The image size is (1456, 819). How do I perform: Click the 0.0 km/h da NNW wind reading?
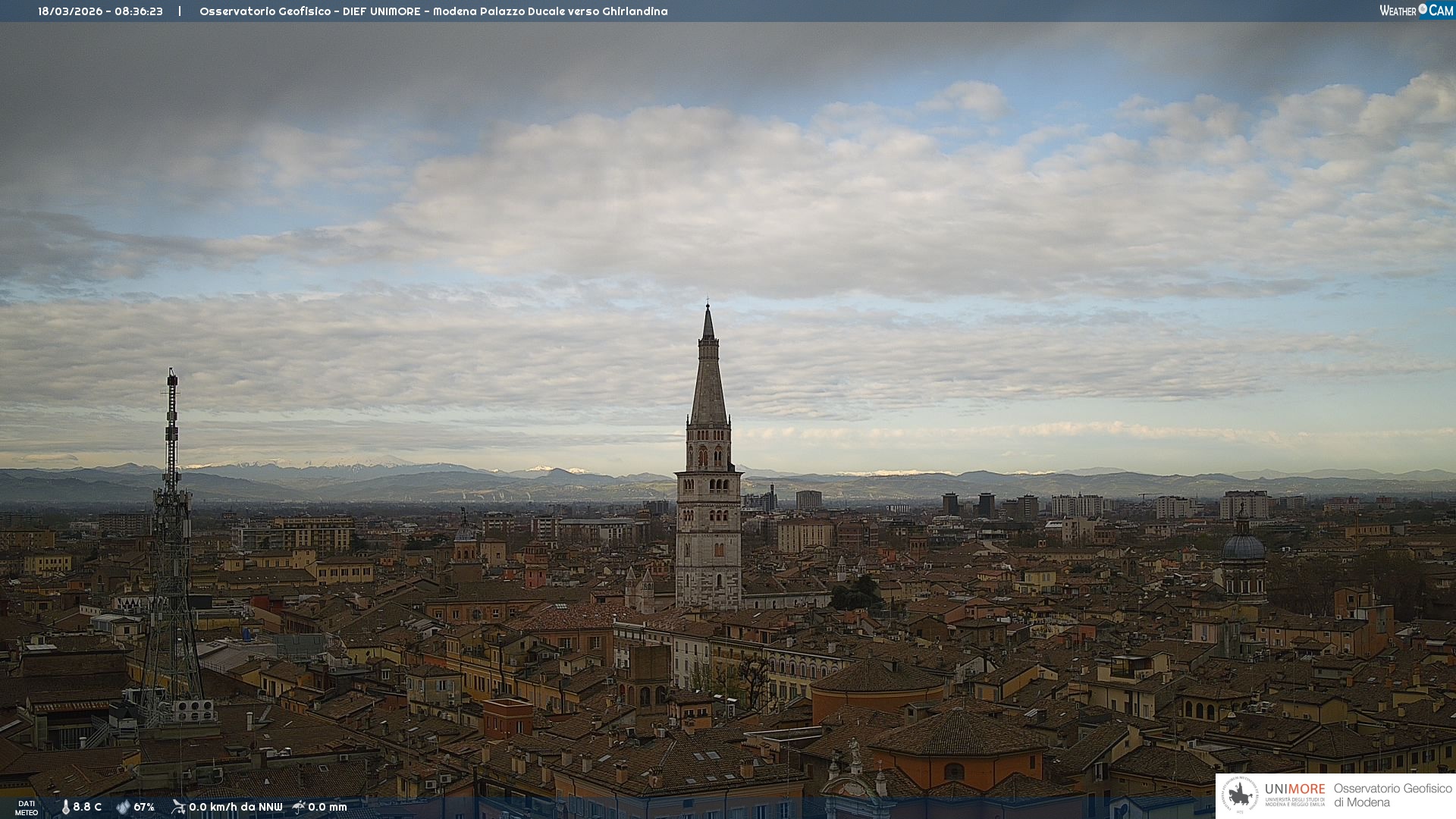click(x=235, y=807)
